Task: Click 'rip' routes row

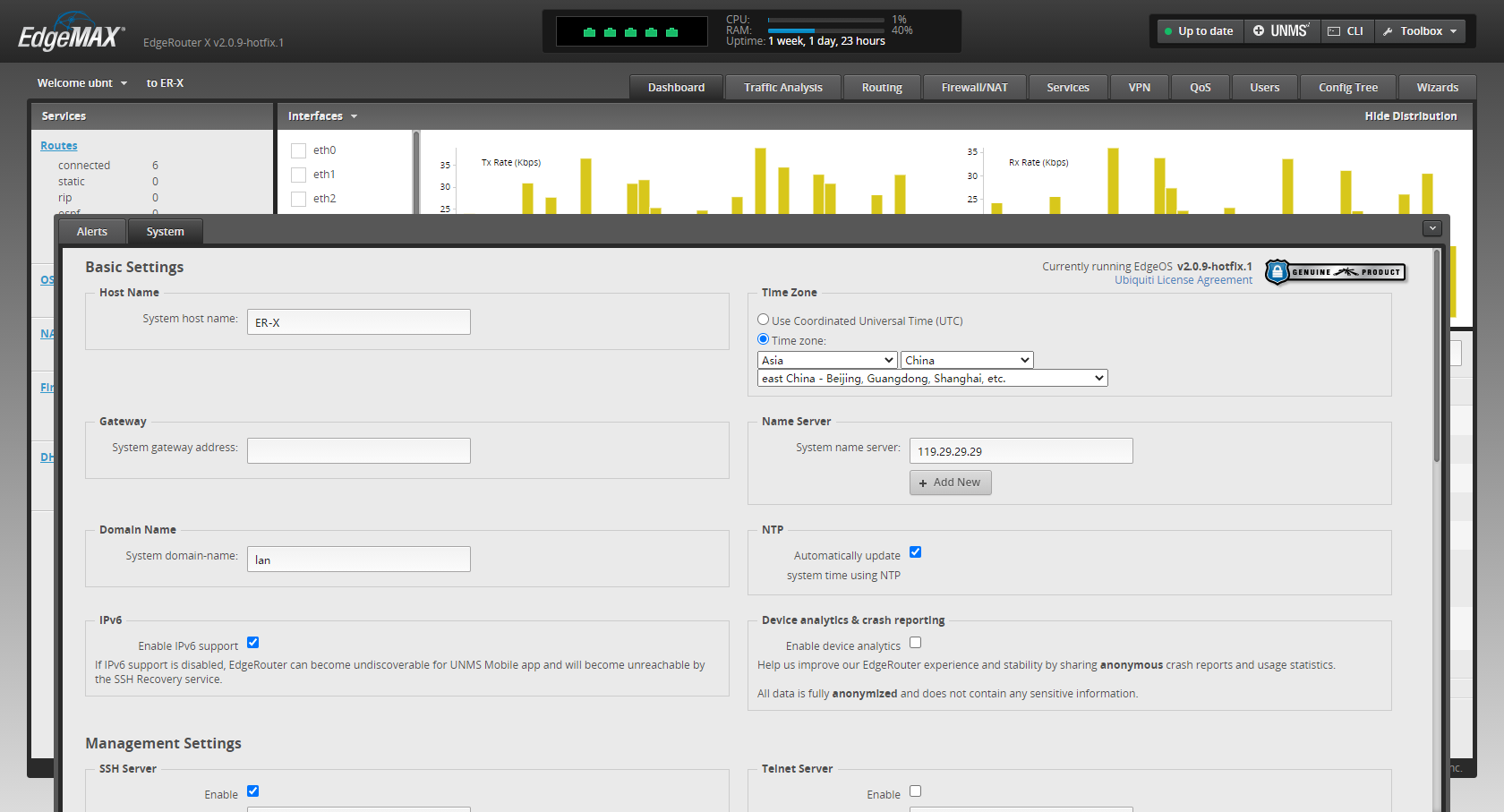Action: click(x=107, y=198)
